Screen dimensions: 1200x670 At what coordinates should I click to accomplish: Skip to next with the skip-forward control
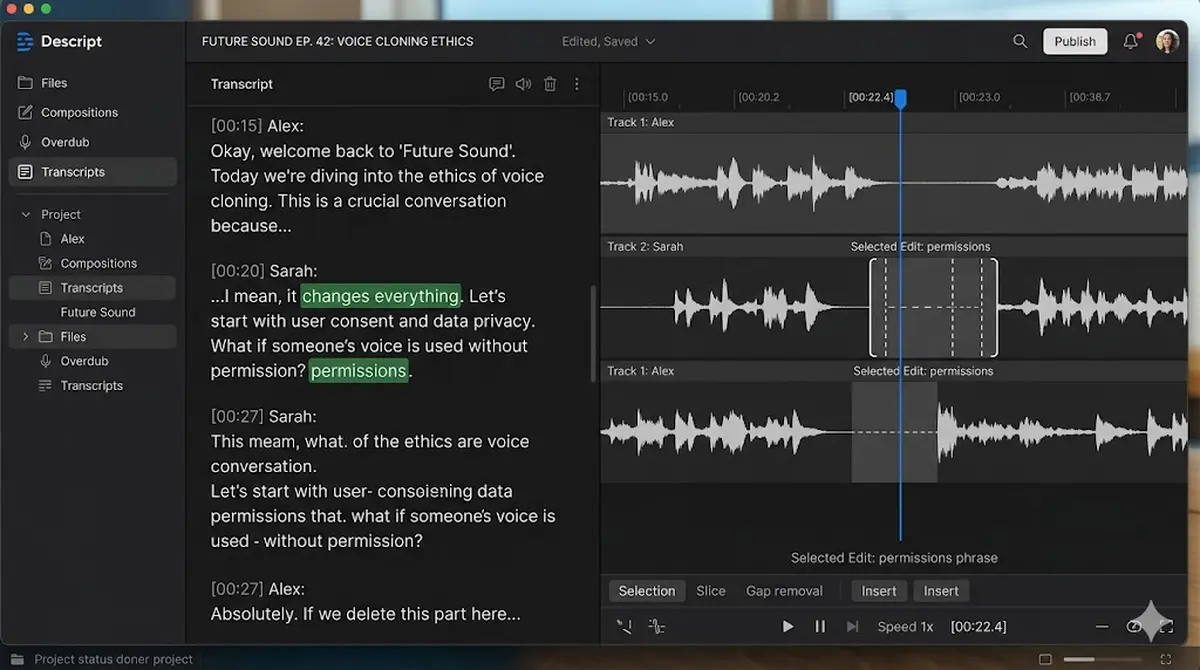(852, 627)
